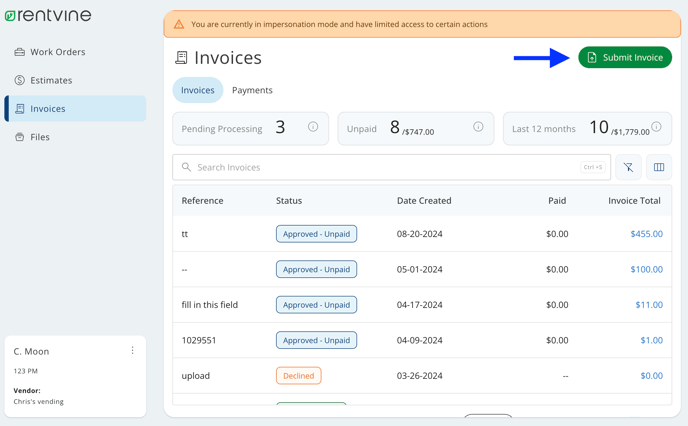
Task: Click the Pending Processing info icon
Action: 313,127
